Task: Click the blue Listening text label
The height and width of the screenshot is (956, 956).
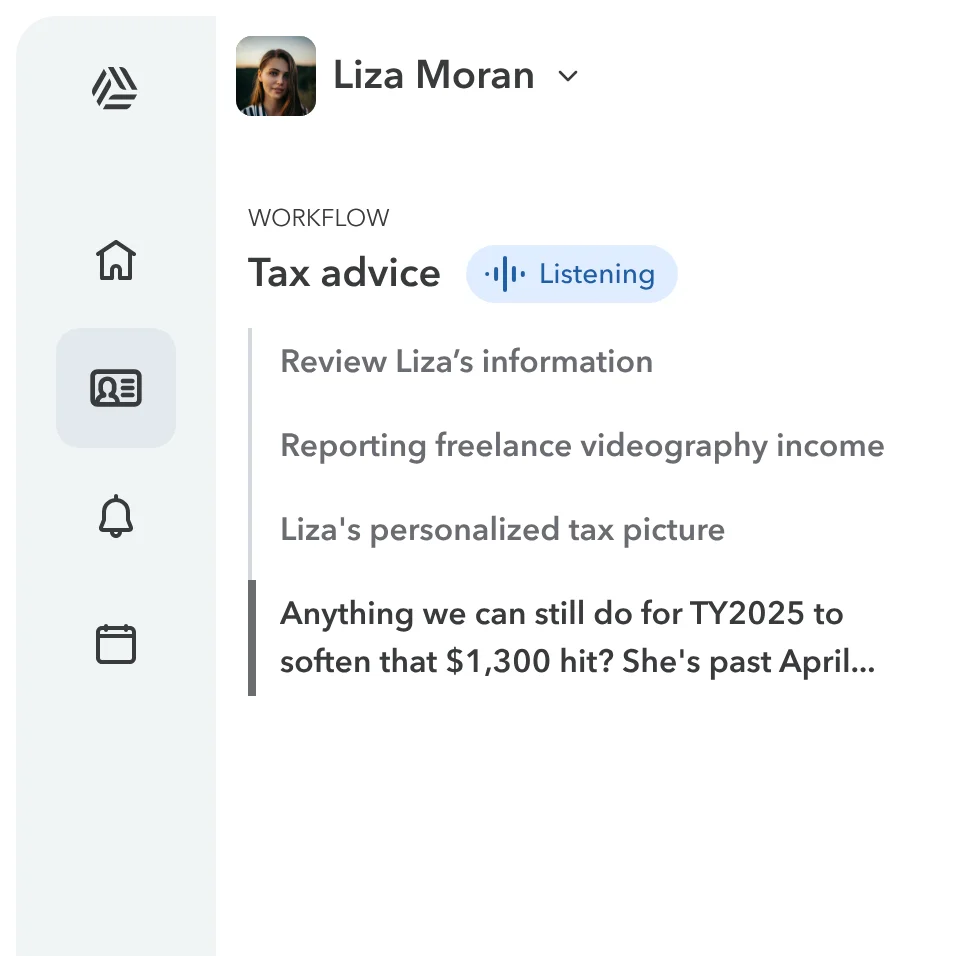Action: click(597, 274)
